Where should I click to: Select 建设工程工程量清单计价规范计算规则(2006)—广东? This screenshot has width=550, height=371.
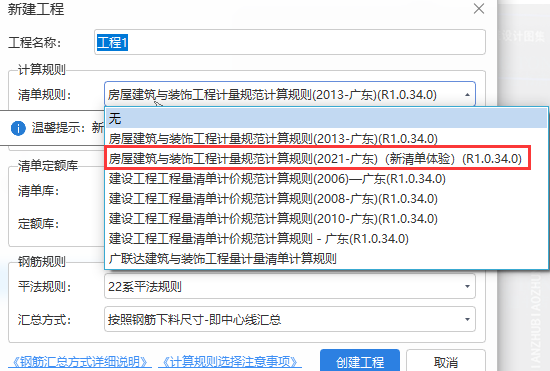[326, 178]
